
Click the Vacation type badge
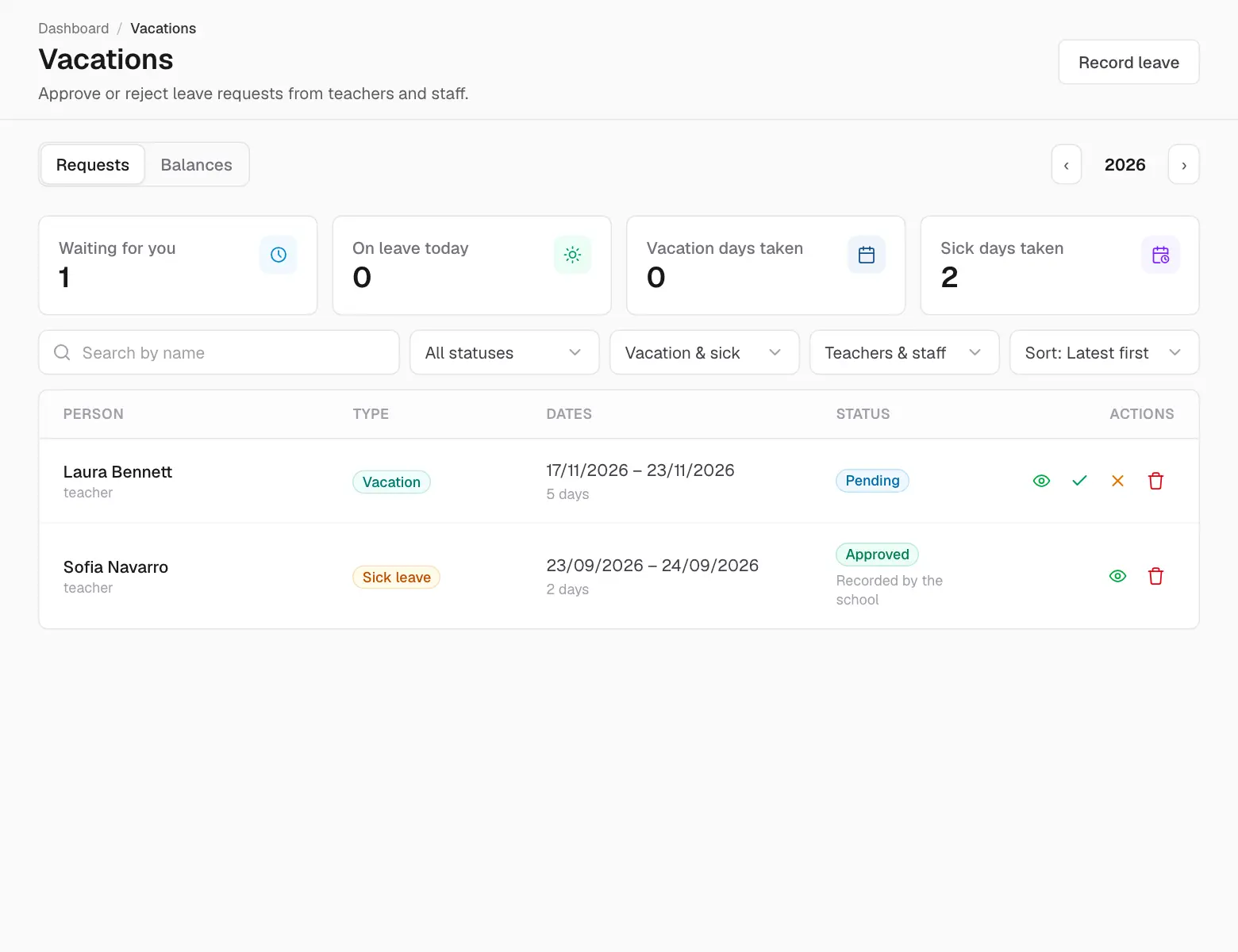(x=391, y=482)
